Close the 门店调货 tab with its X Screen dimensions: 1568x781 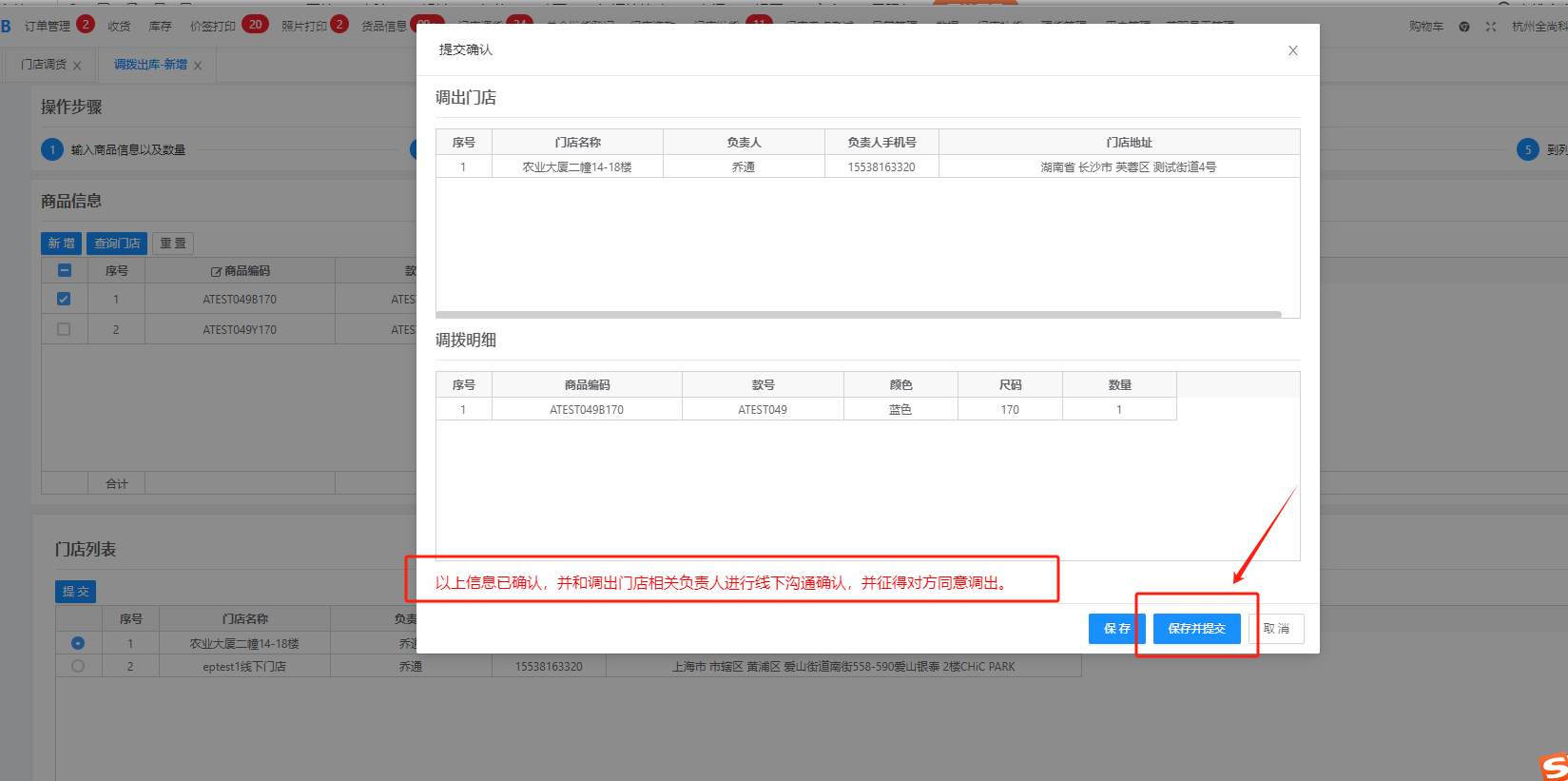coord(77,66)
